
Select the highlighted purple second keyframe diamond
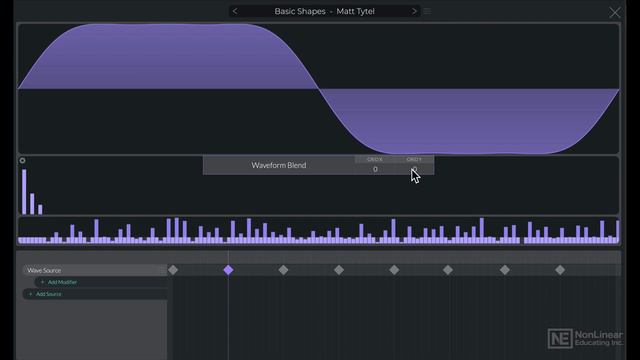click(229, 270)
